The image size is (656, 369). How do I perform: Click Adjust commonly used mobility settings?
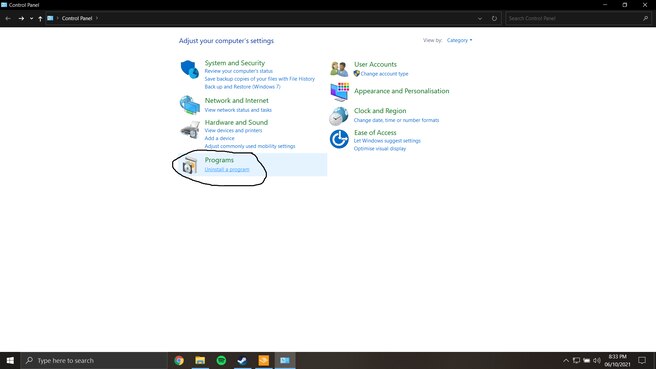coord(250,146)
